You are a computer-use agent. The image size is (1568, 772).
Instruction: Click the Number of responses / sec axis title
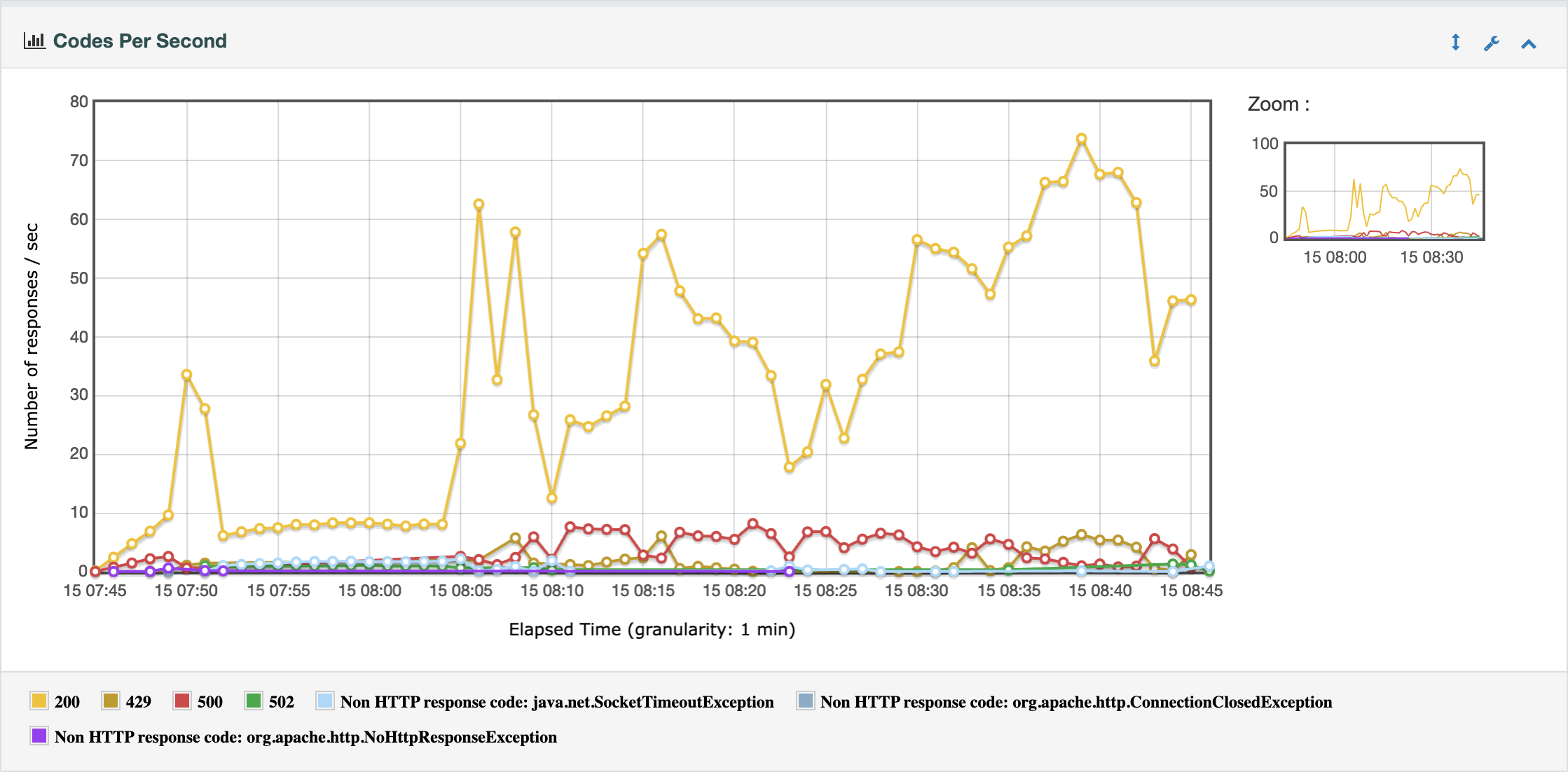[x=32, y=336]
